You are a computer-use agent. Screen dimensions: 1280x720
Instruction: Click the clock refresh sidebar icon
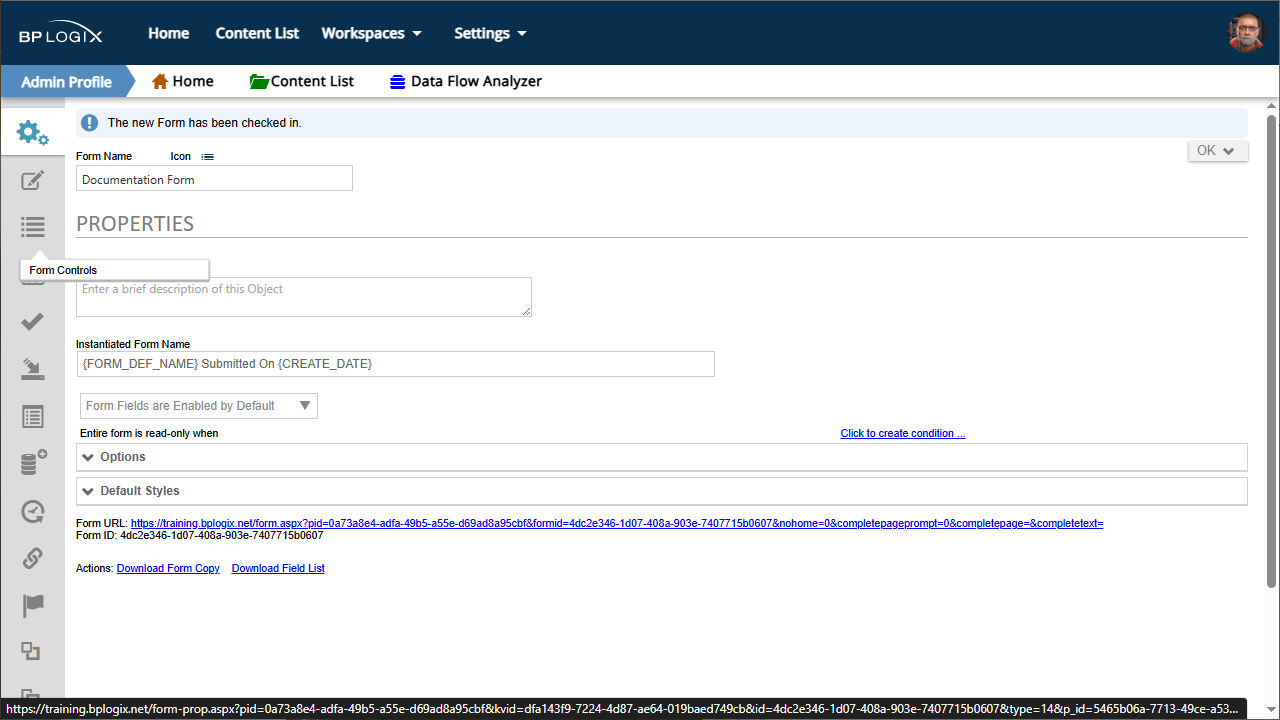coord(32,511)
